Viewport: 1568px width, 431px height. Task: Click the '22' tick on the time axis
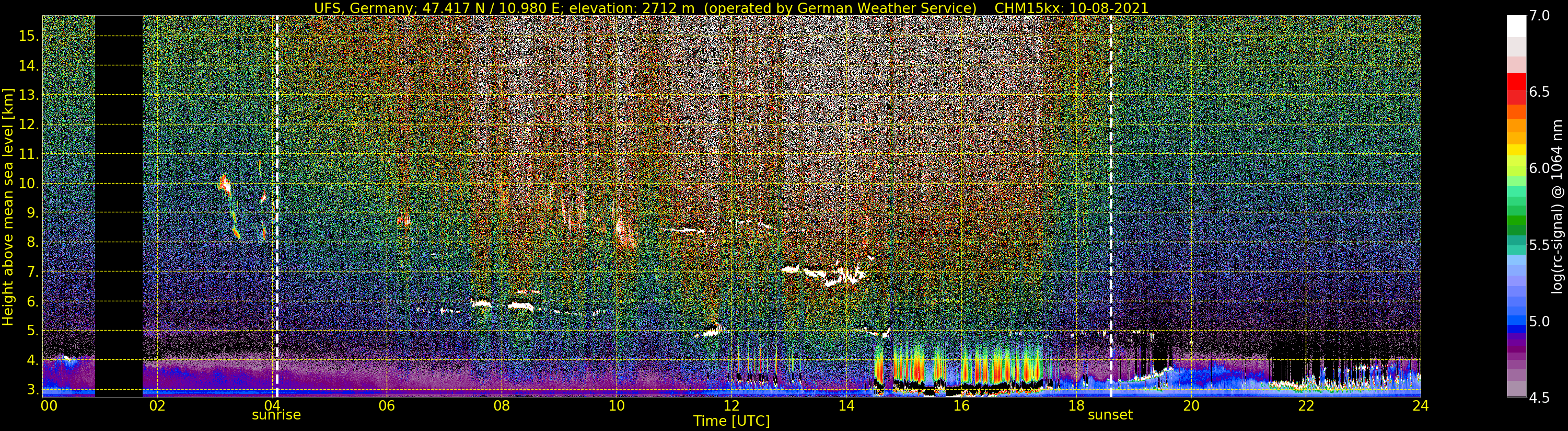tap(1306, 405)
